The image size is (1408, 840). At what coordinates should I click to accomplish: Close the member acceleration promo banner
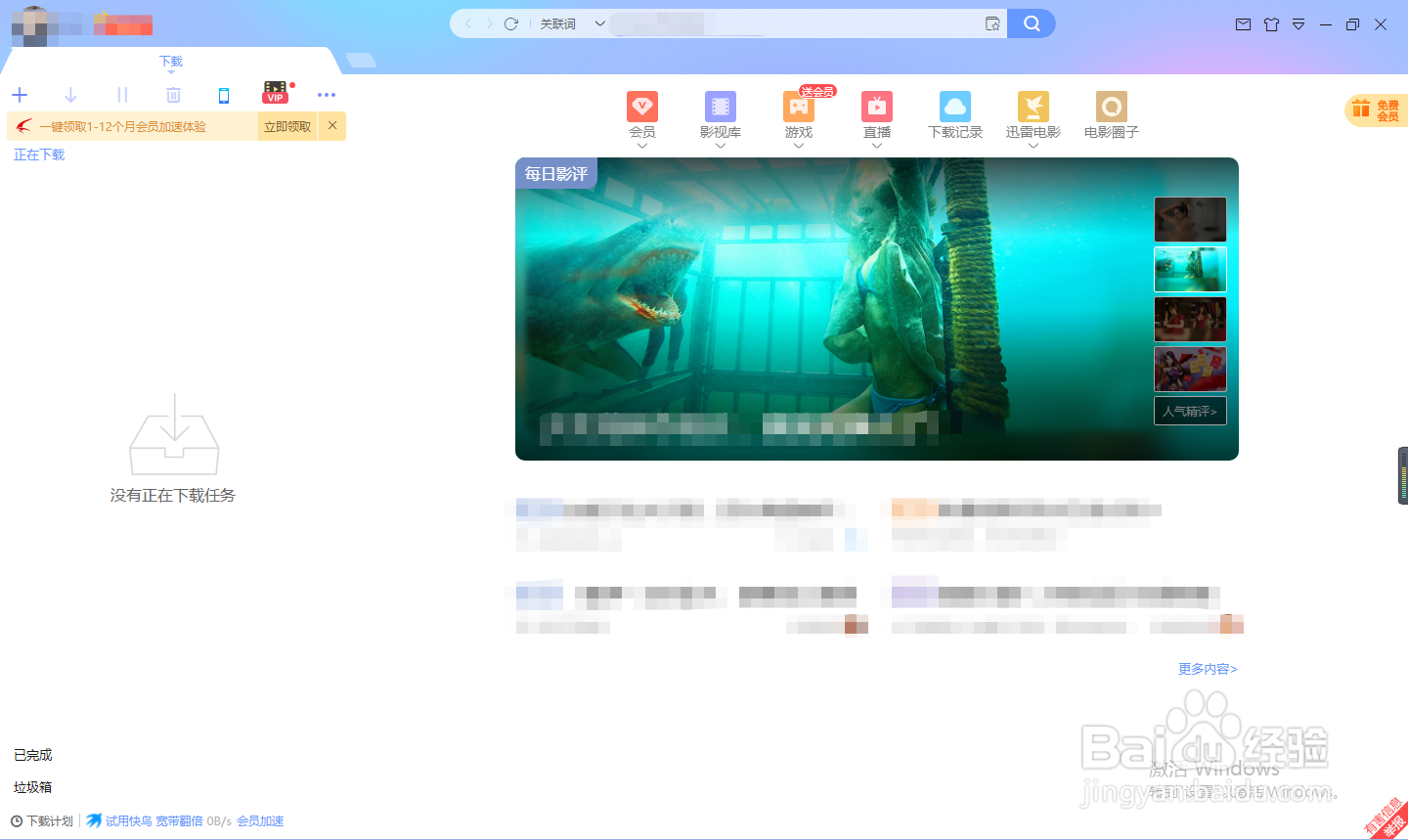pyautogui.click(x=332, y=126)
